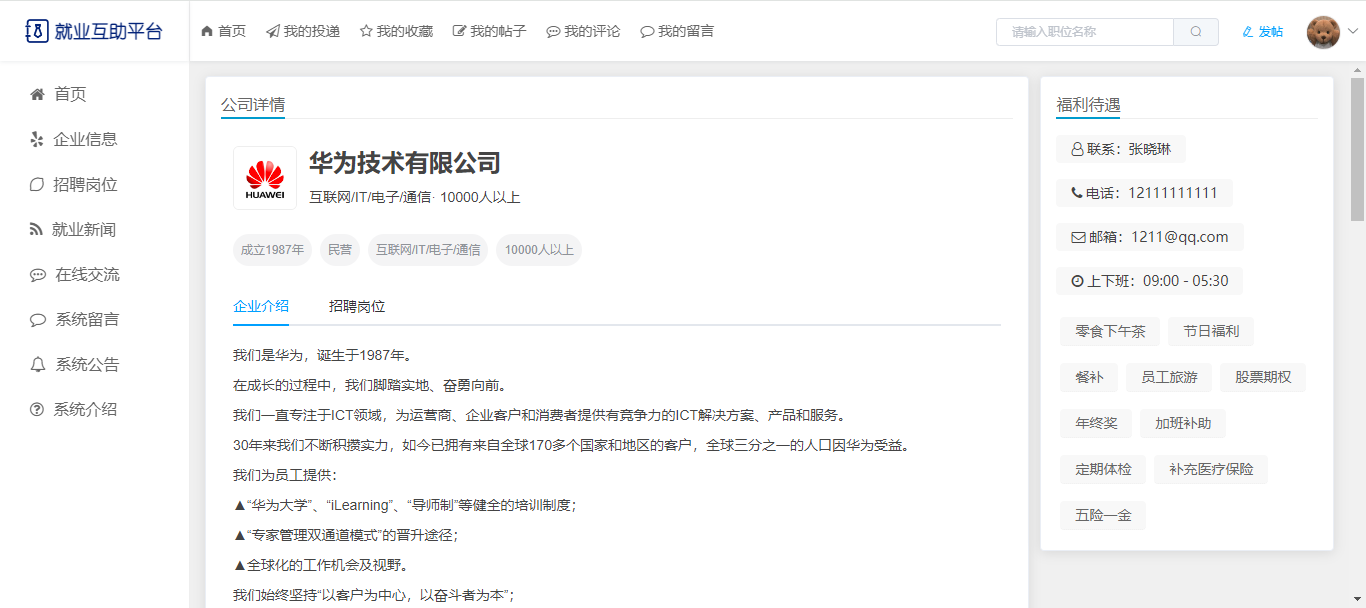Screen dimensions: 1366x608
Task: Click the edit icon of 我的帖子
Action: (459, 31)
